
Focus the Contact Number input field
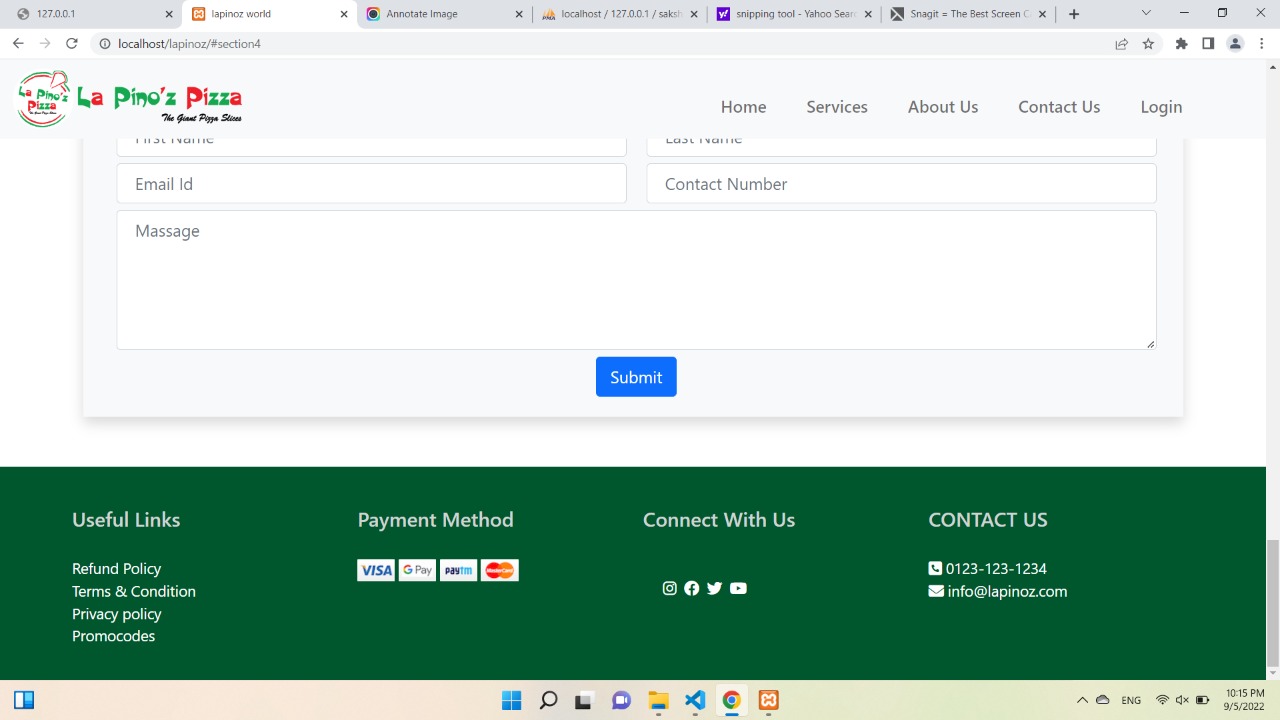coord(901,184)
